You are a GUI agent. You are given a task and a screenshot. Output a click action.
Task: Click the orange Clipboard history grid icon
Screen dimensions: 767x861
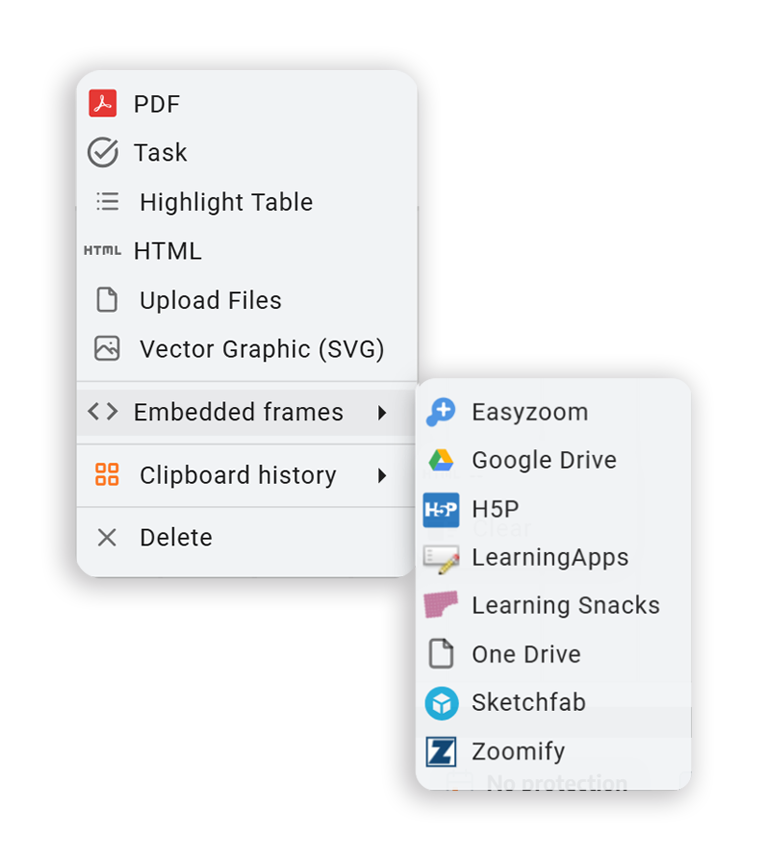(x=107, y=475)
